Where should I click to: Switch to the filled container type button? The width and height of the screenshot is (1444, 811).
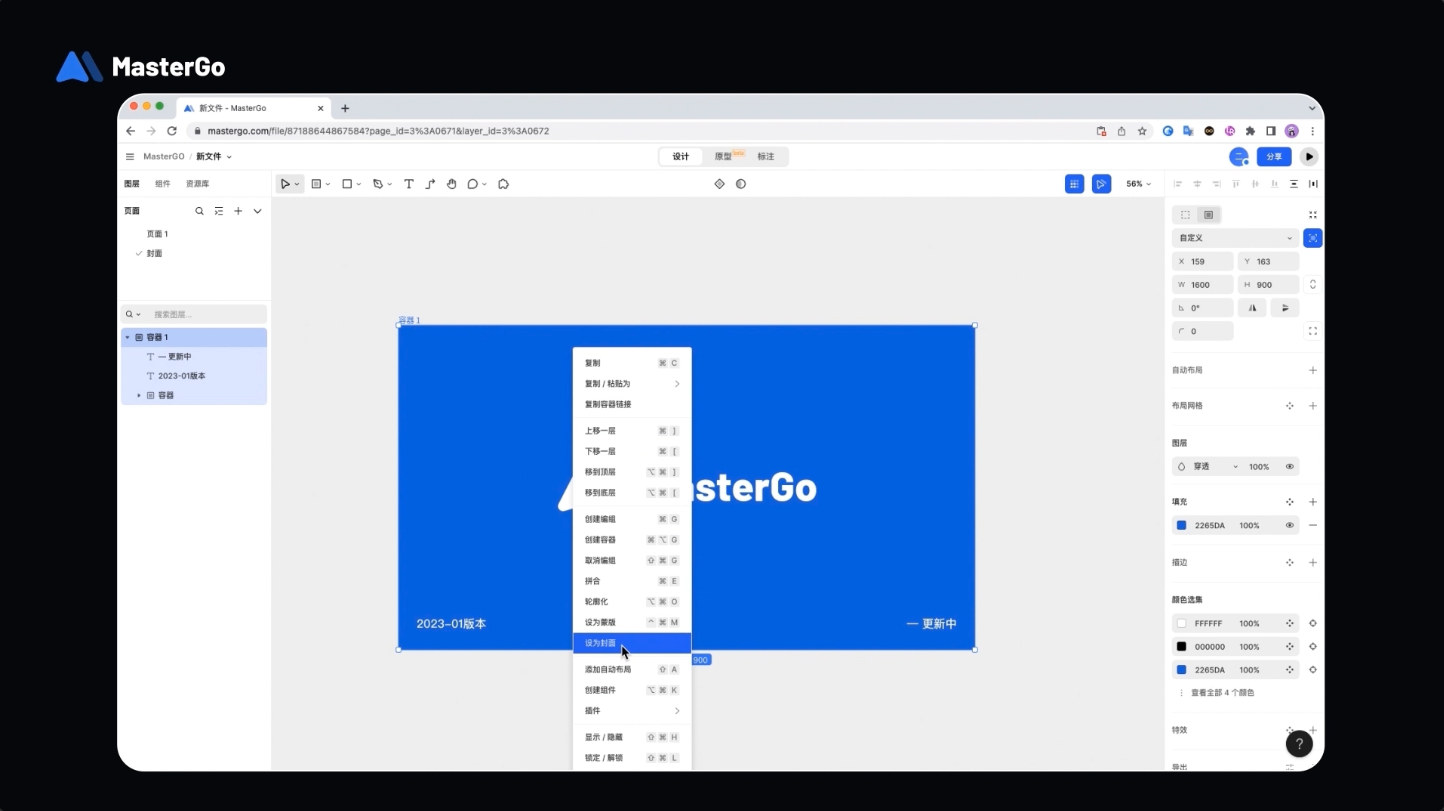tap(1208, 215)
